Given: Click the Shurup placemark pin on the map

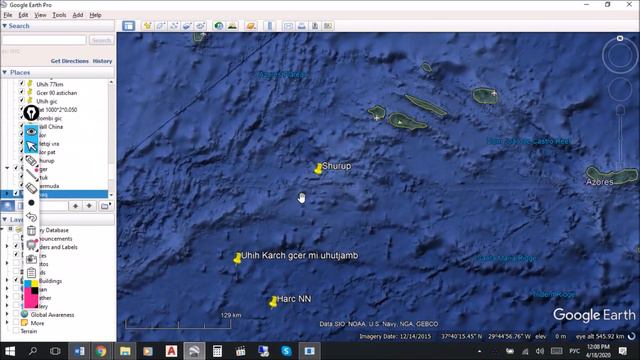Looking at the screenshot, I should pos(318,169).
